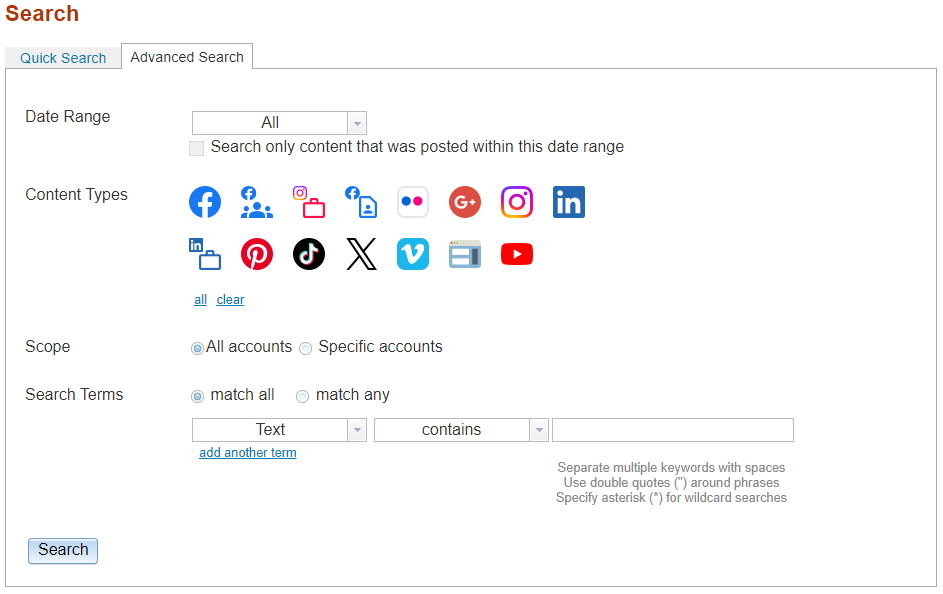
Task: Select the Pinterest content type icon
Action: 257,254
